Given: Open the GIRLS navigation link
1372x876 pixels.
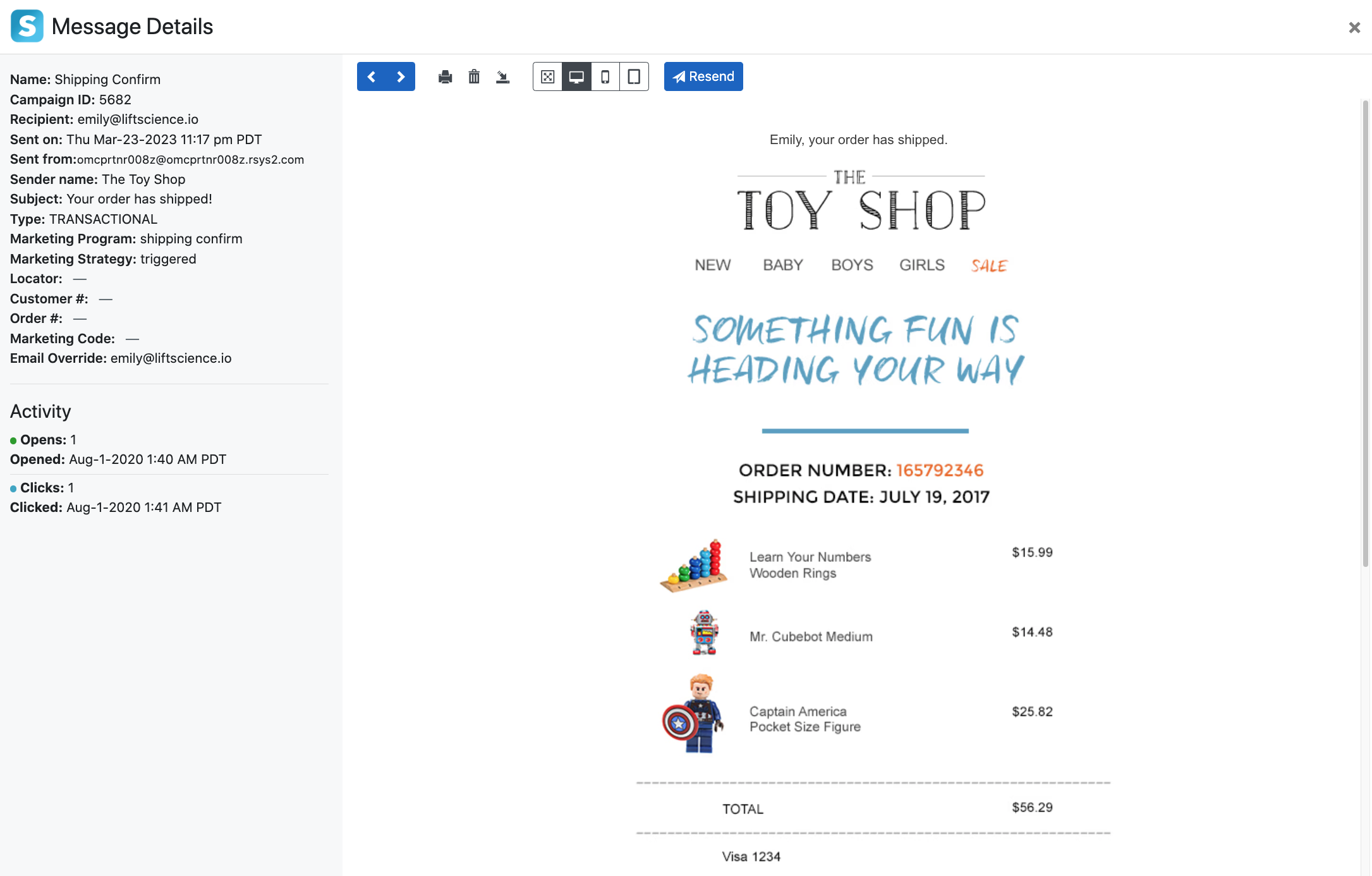Looking at the screenshot, I should pos(922,265).
